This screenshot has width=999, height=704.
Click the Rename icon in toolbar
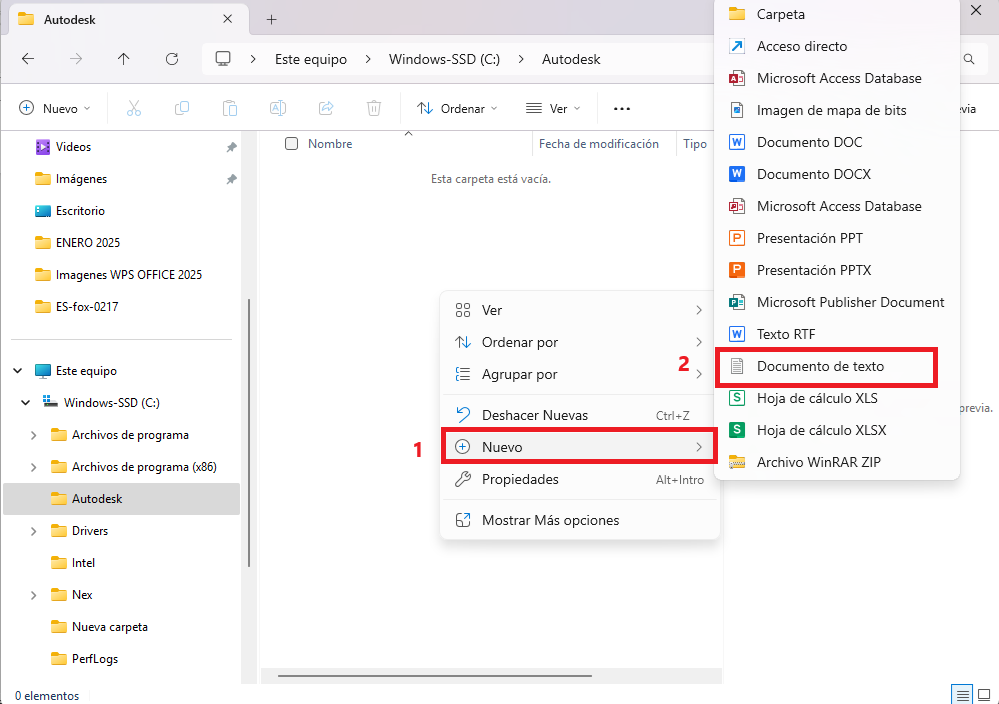[x=278, y=108]
